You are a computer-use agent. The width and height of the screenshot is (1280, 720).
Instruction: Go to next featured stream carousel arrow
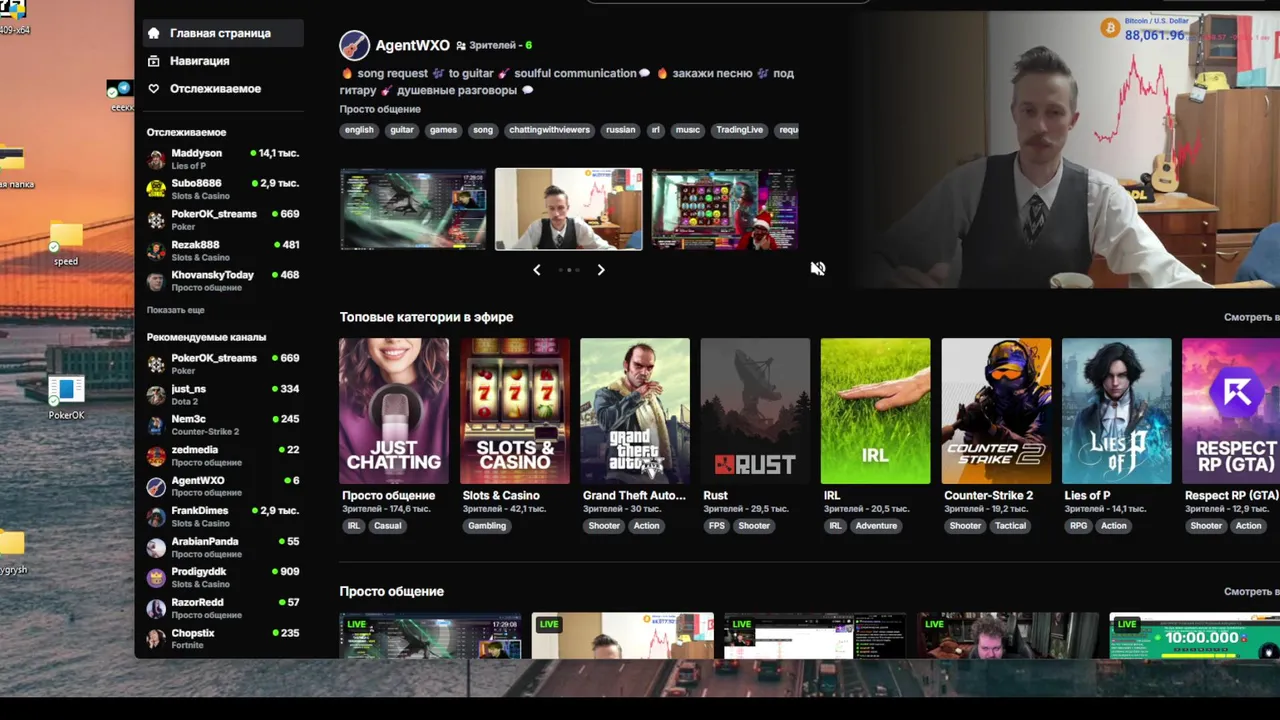[x=601, y=270]
